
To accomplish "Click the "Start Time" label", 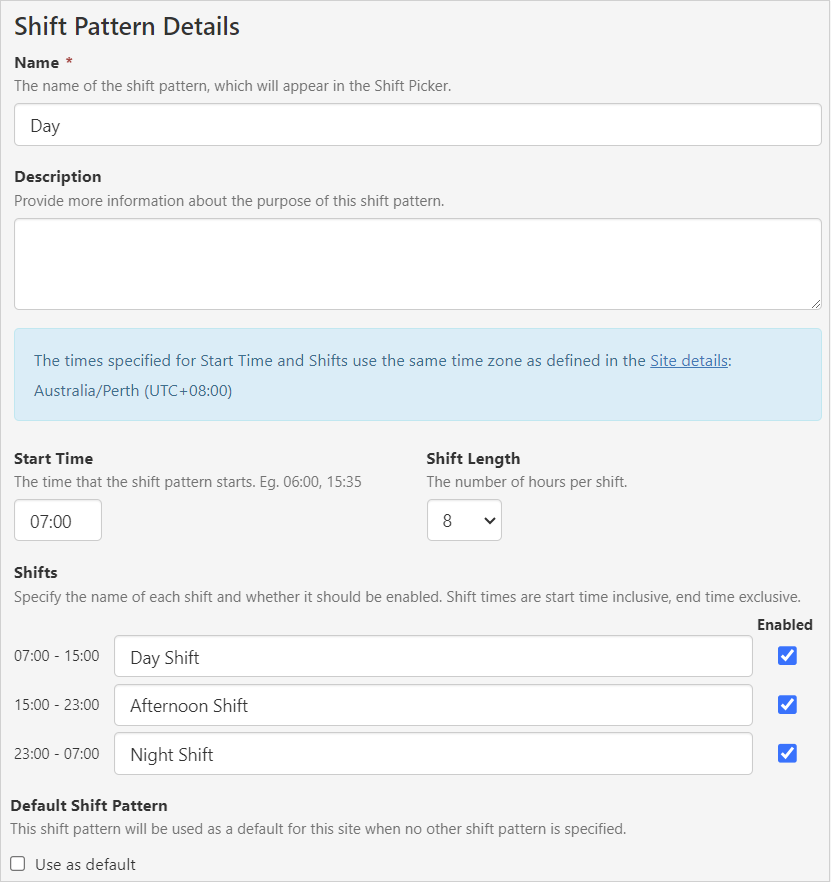I will pos(54,459).
